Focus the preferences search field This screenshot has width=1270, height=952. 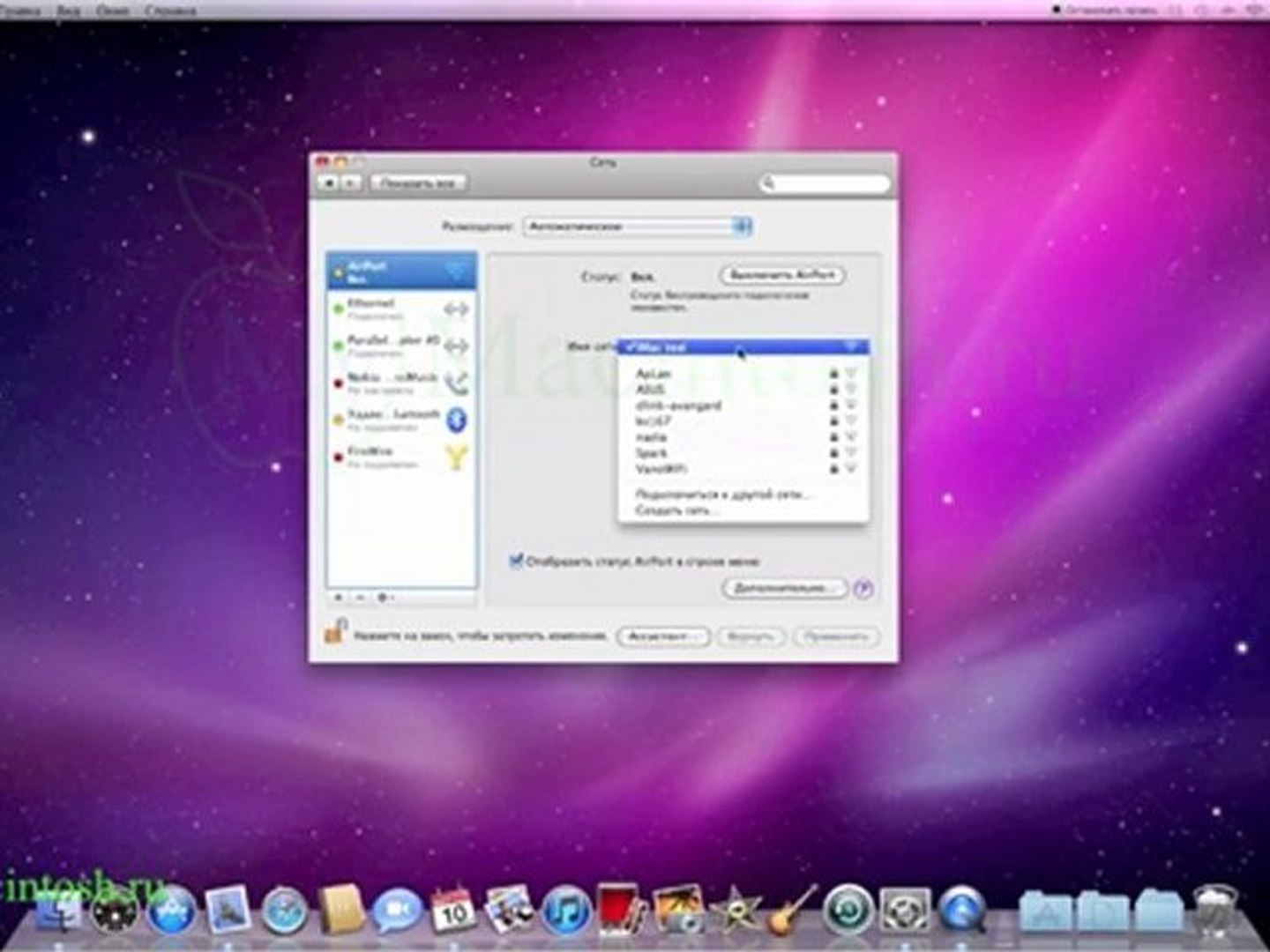[825, 182]
